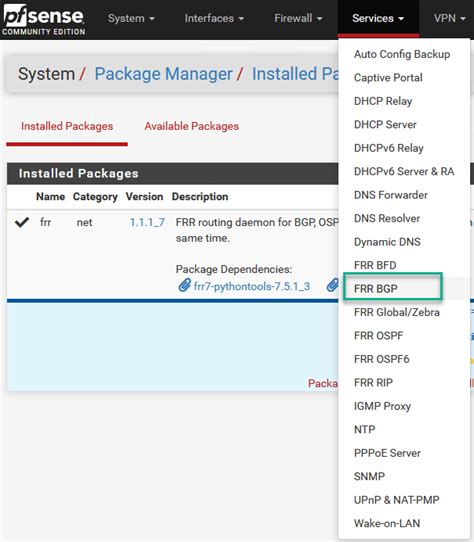Open NTP service settings
Screen dimensions: 474x542
365,430
